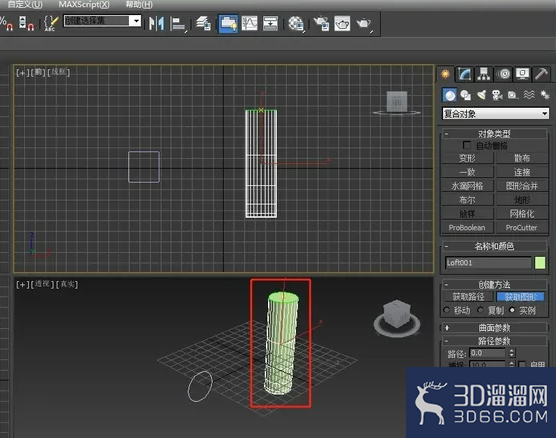Open the perspective viewport 透视 menu
This screenshot has width=556, height=438.
tap(43, 284)
